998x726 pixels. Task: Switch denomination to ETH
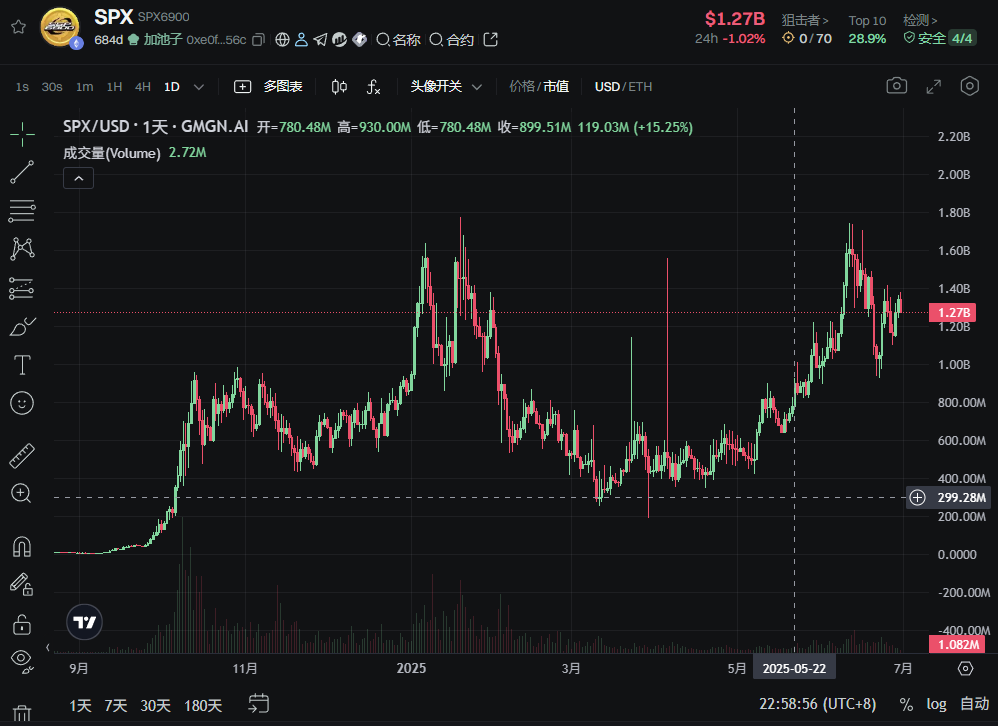640,87
